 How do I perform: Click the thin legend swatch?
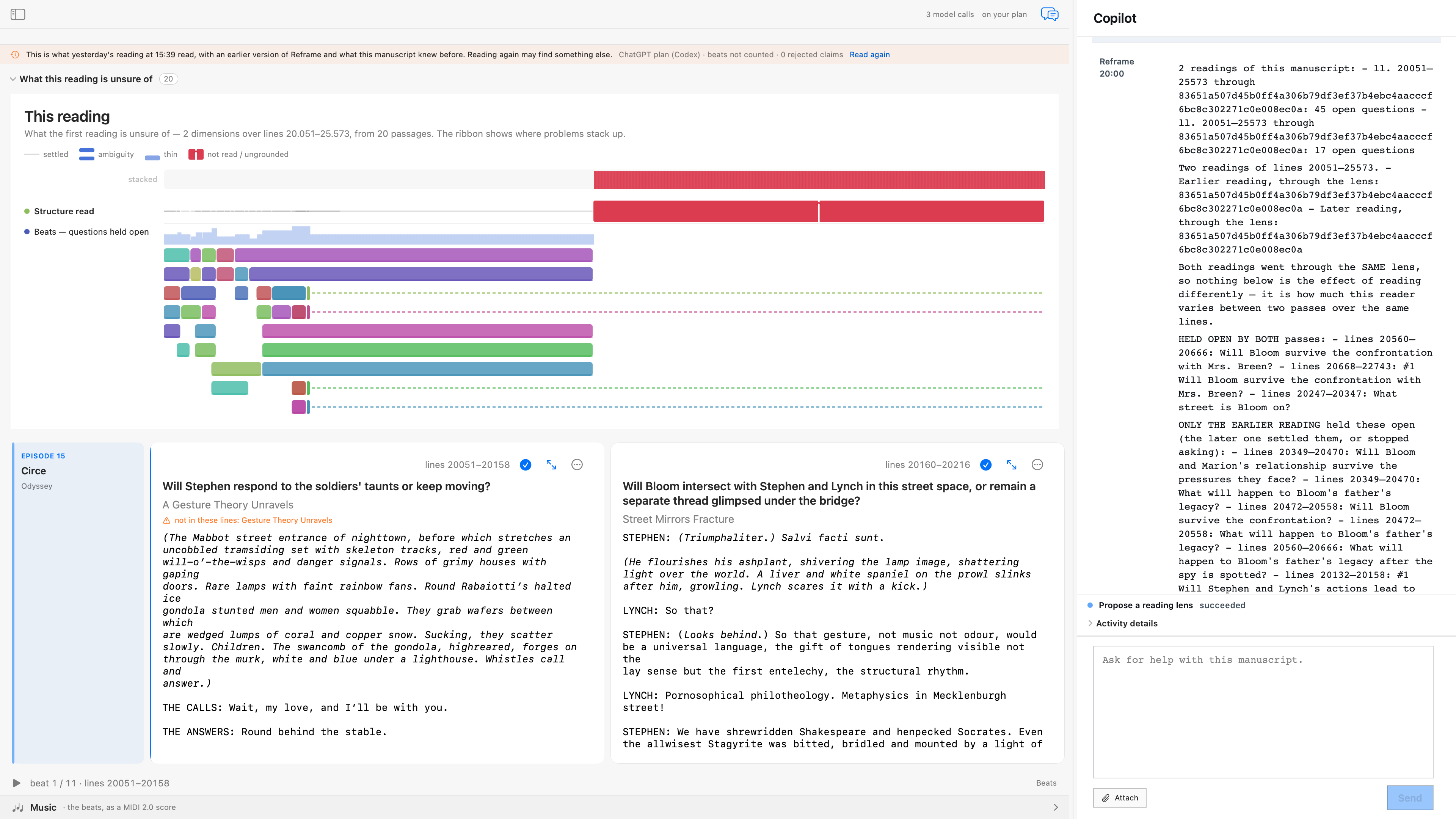tap(152, 157)
